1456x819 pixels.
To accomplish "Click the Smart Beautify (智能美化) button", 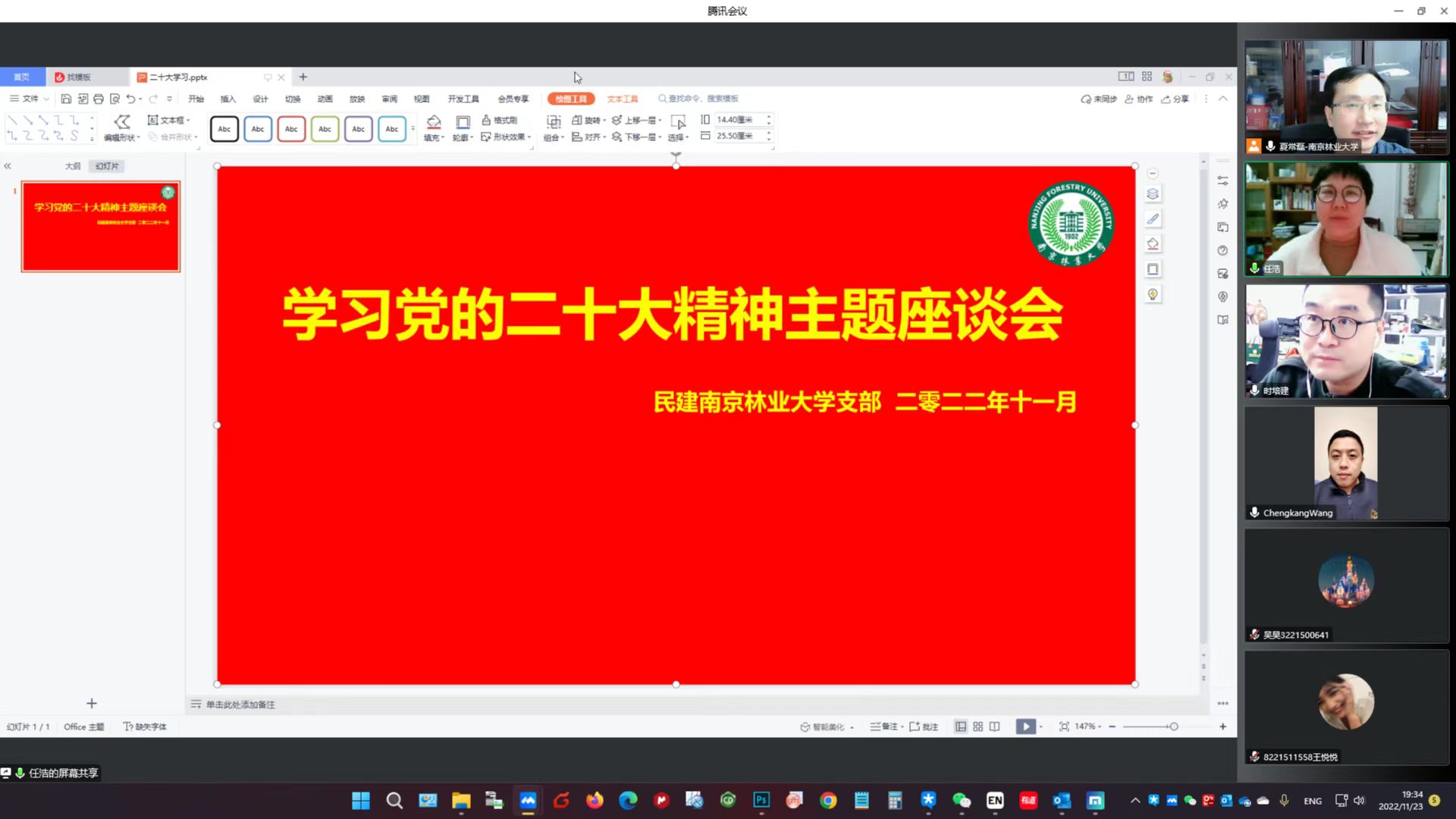I will pyautogui.click(x=827, y=726).
